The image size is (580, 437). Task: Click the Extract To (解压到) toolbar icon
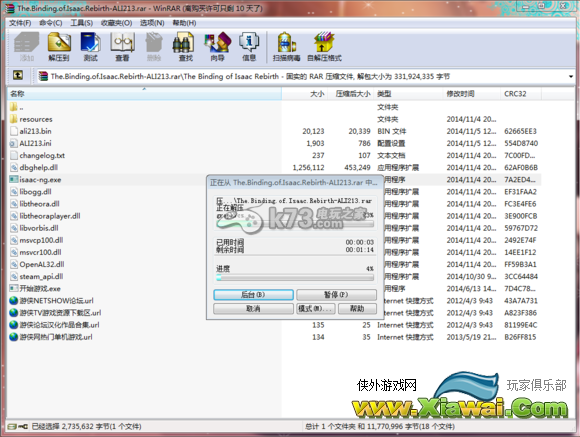[x=59, y=46]
